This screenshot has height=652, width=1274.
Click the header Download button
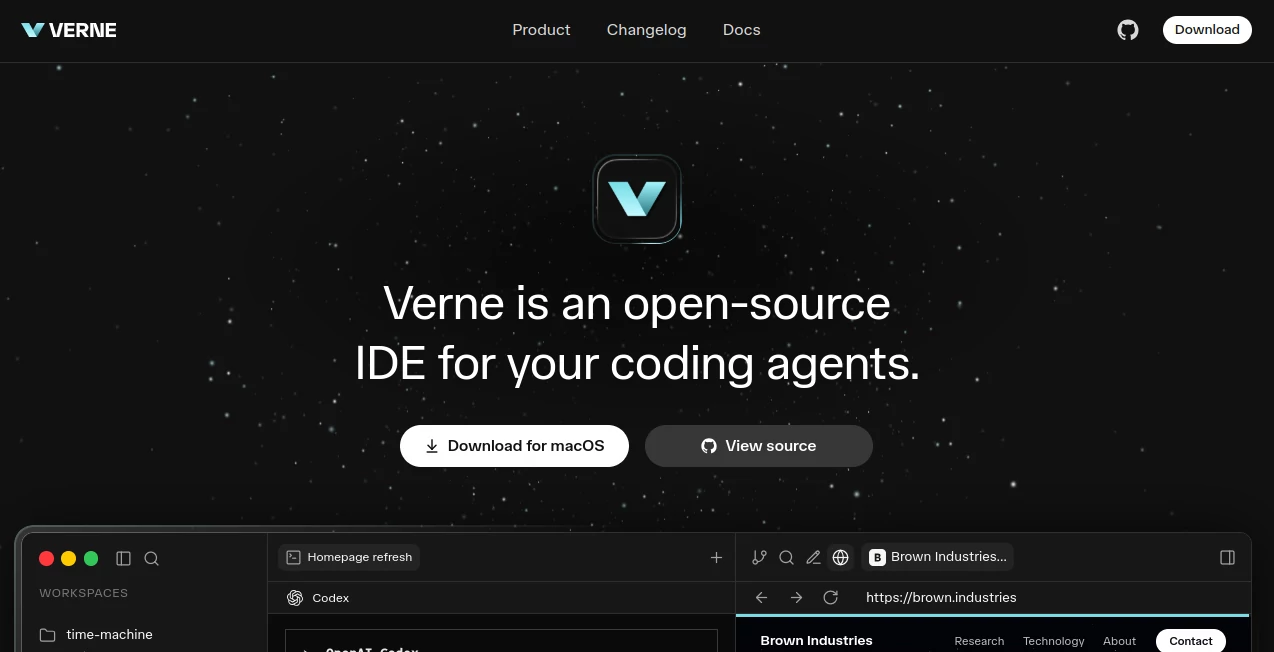[1207, 30]
